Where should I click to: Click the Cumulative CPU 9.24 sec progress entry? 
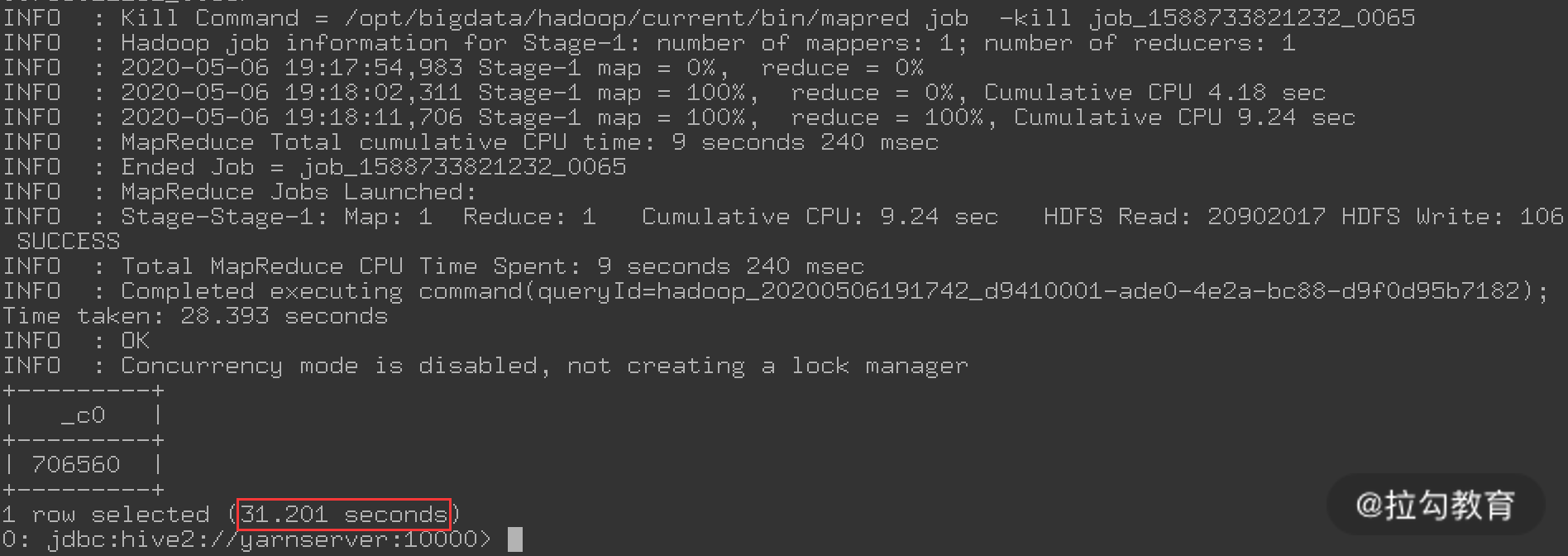tap(1184, 117)
